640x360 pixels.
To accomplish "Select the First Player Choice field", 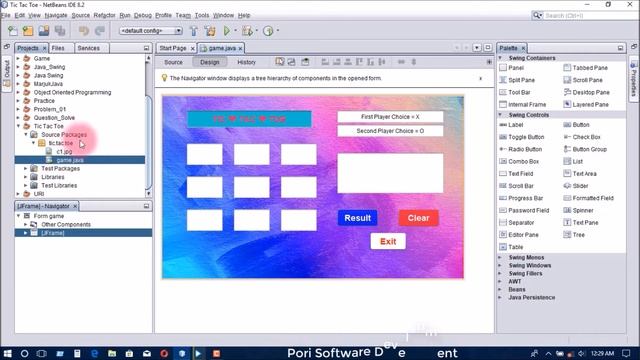I will 390,117.
